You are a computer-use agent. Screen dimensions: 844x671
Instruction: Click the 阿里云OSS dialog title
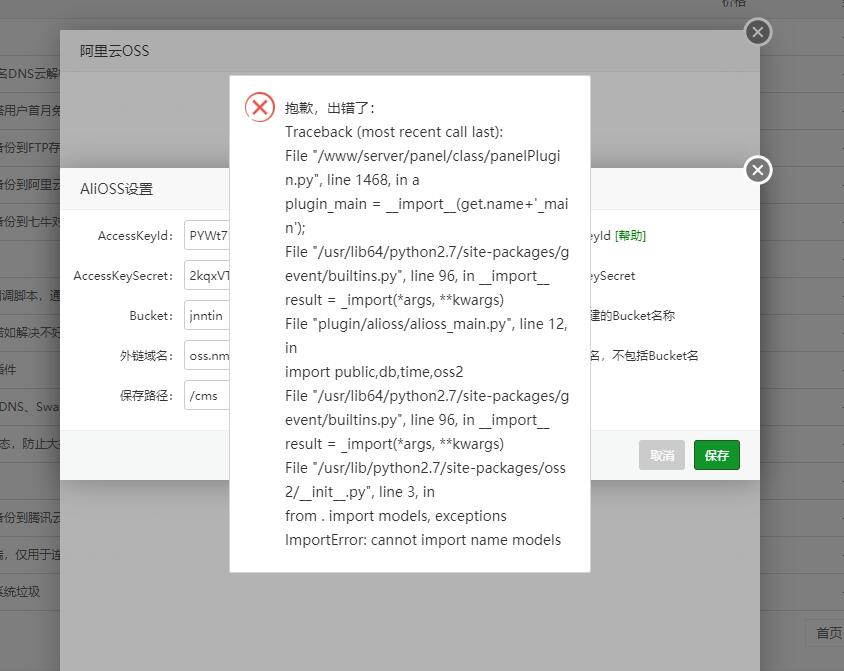pyautogui.click(x=114, y=51)
